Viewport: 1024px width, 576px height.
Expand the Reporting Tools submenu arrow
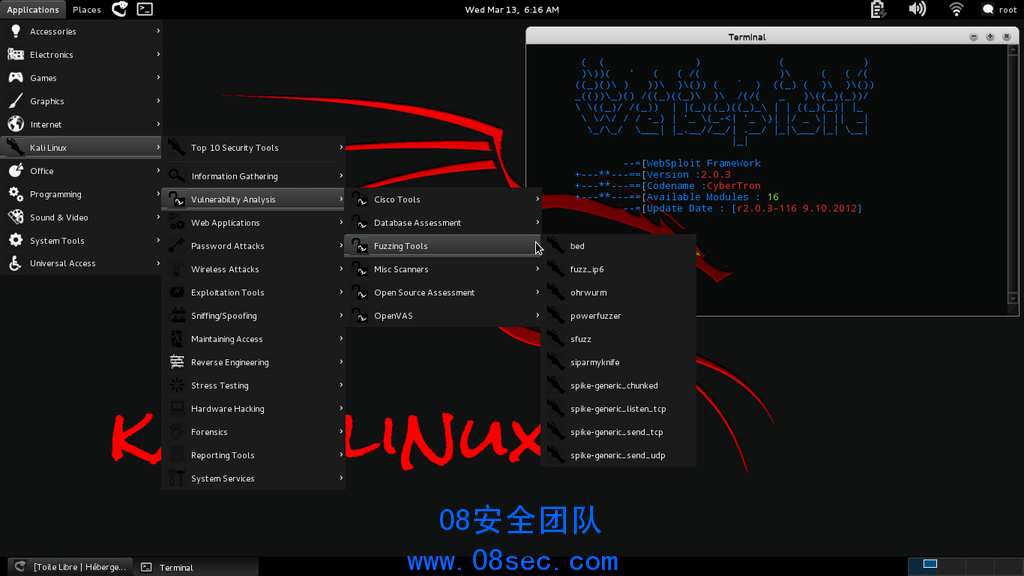pos(341,455)
